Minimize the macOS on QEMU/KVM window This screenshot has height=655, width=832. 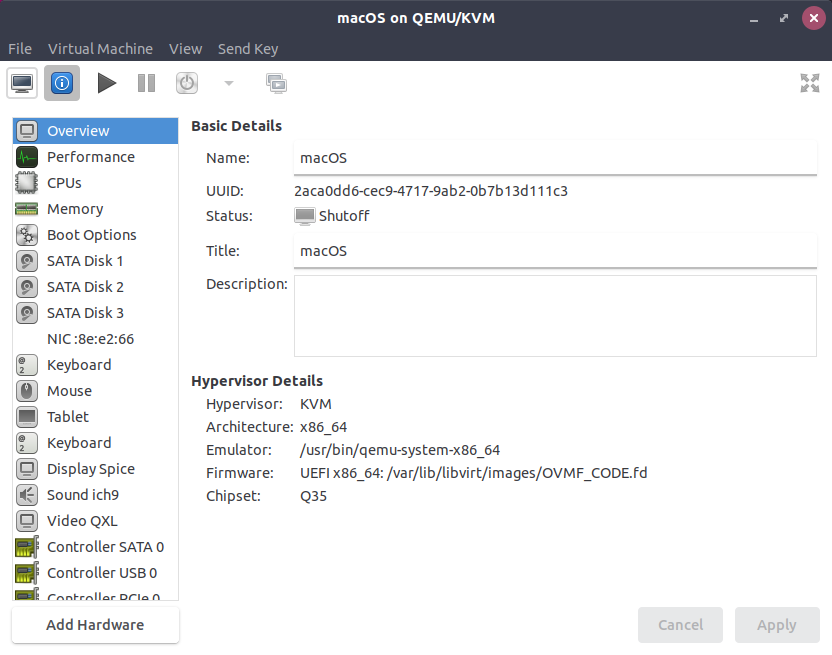753,19
